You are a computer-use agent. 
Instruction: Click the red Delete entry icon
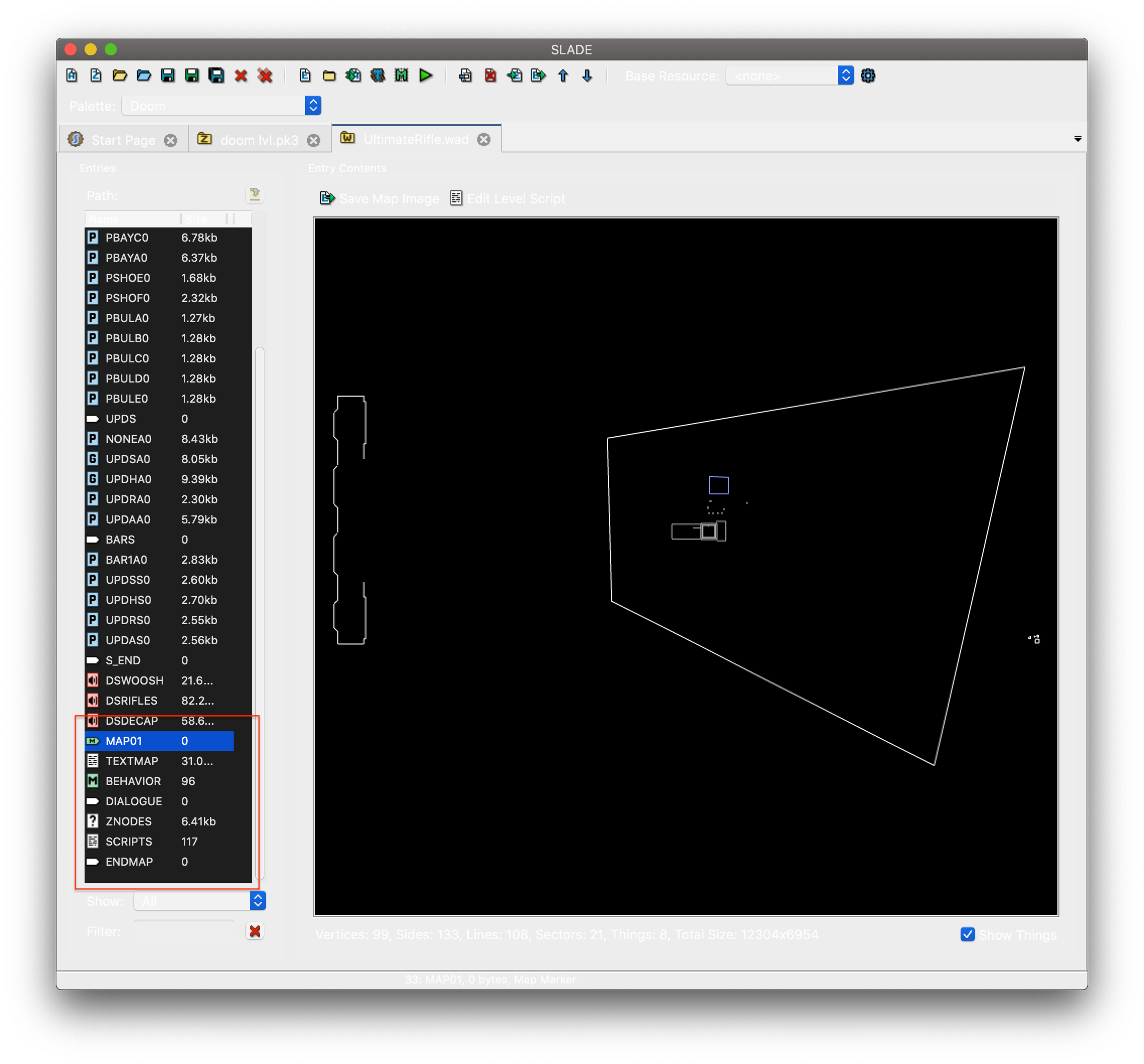[x=490, y=75]
